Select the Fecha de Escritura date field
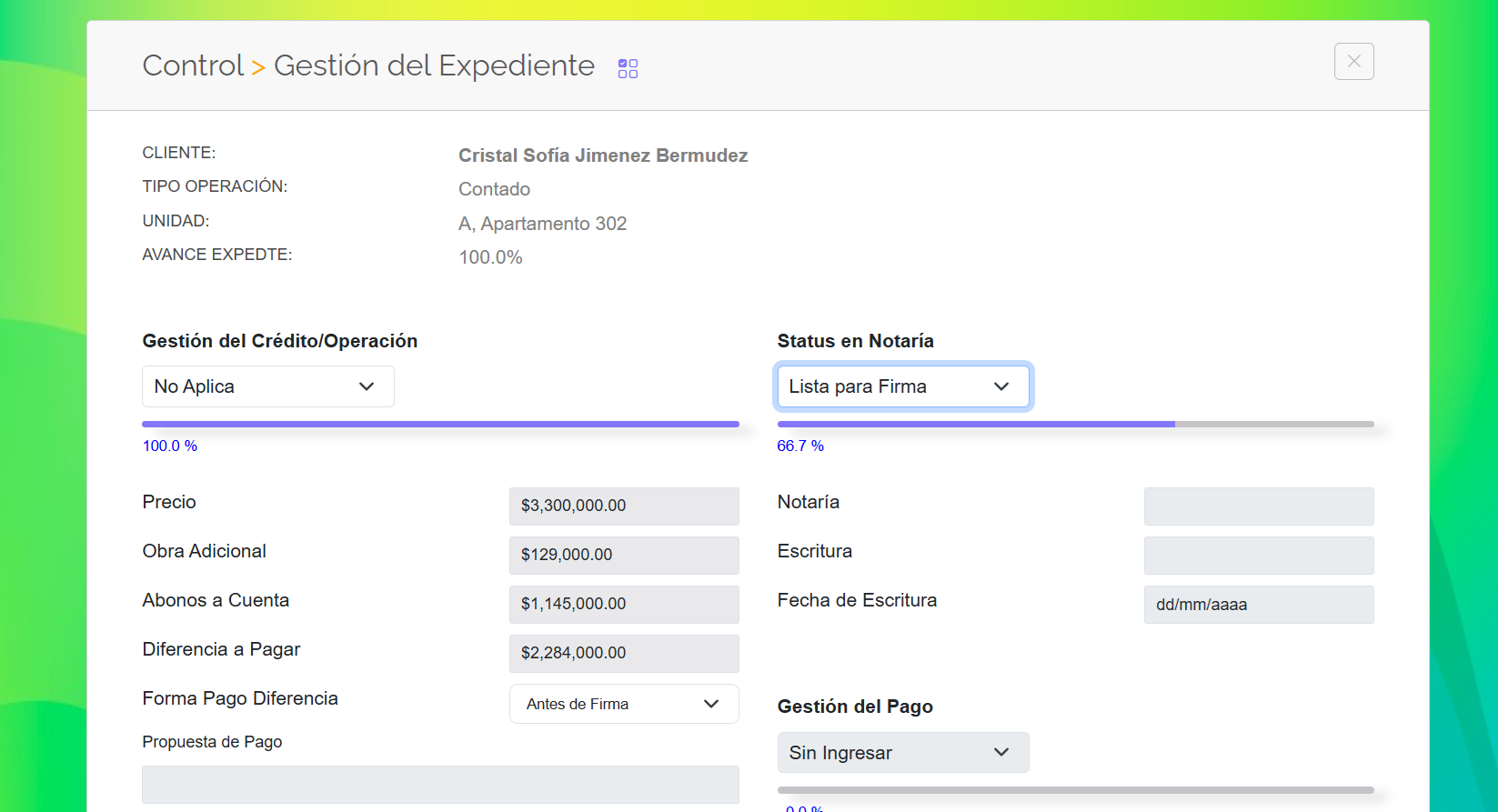 (1258, 604)
